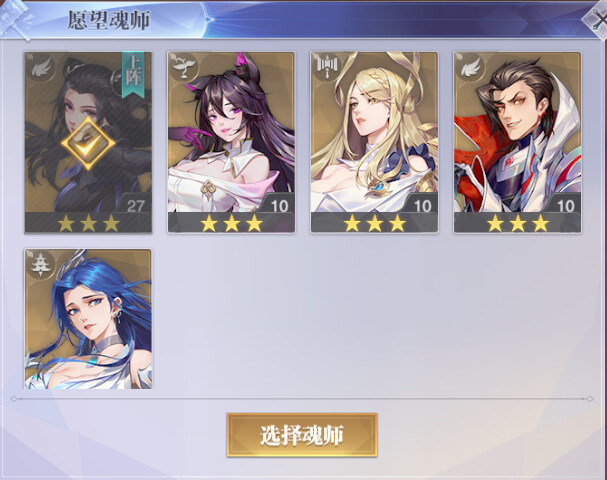Click the tree class icon on blue-haired card
Viewport: 607px width, 480px height.
41,265
